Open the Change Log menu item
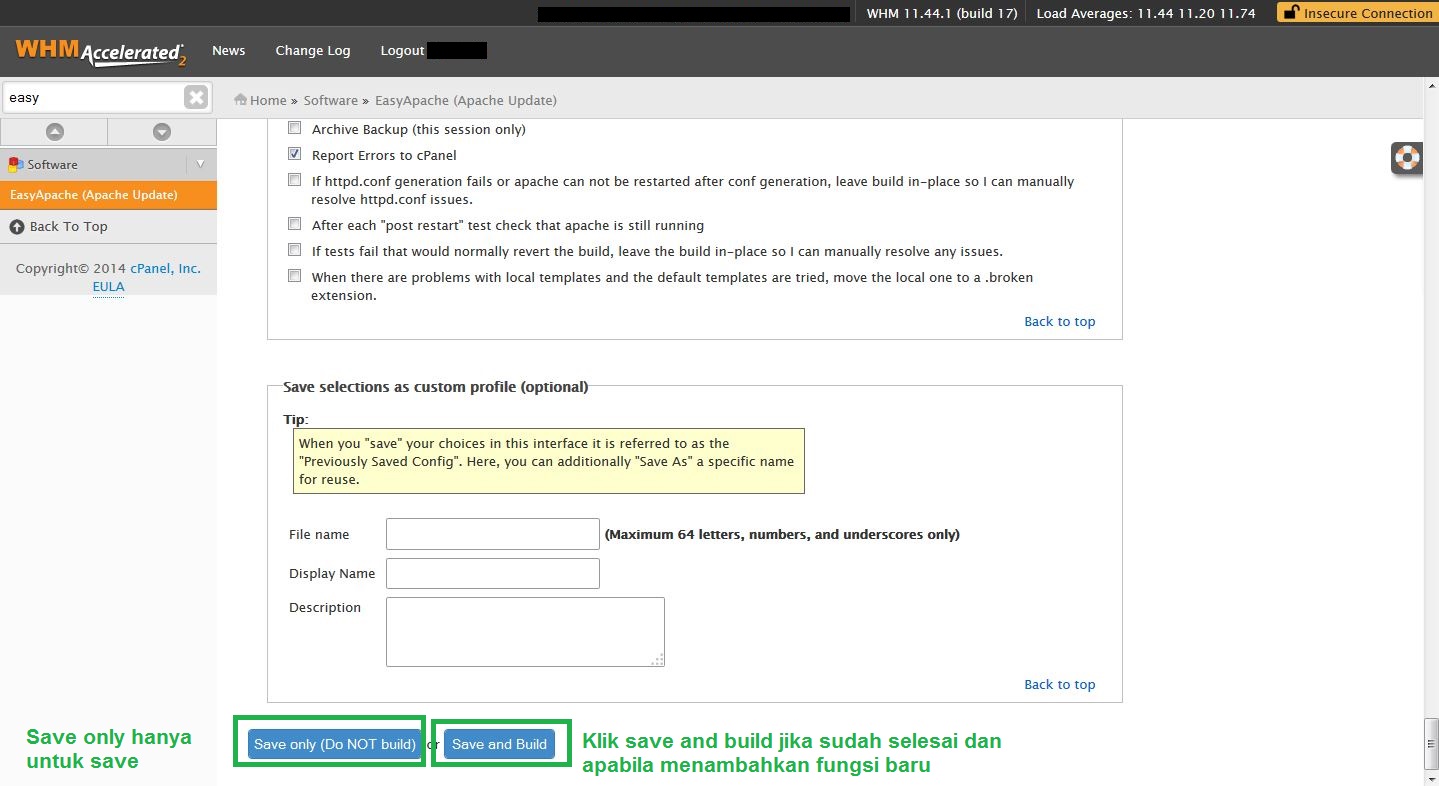 [x=312, y=51]
